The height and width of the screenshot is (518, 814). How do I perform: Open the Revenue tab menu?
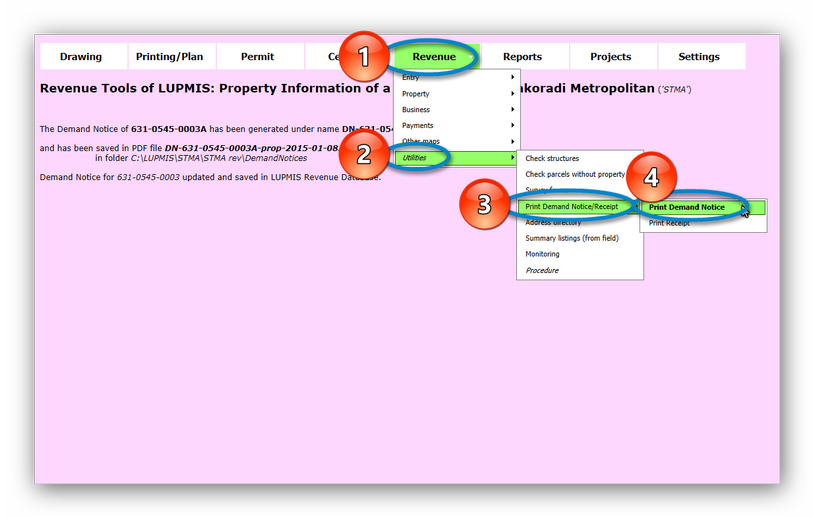pyautogui.click(x=436, y=57)
